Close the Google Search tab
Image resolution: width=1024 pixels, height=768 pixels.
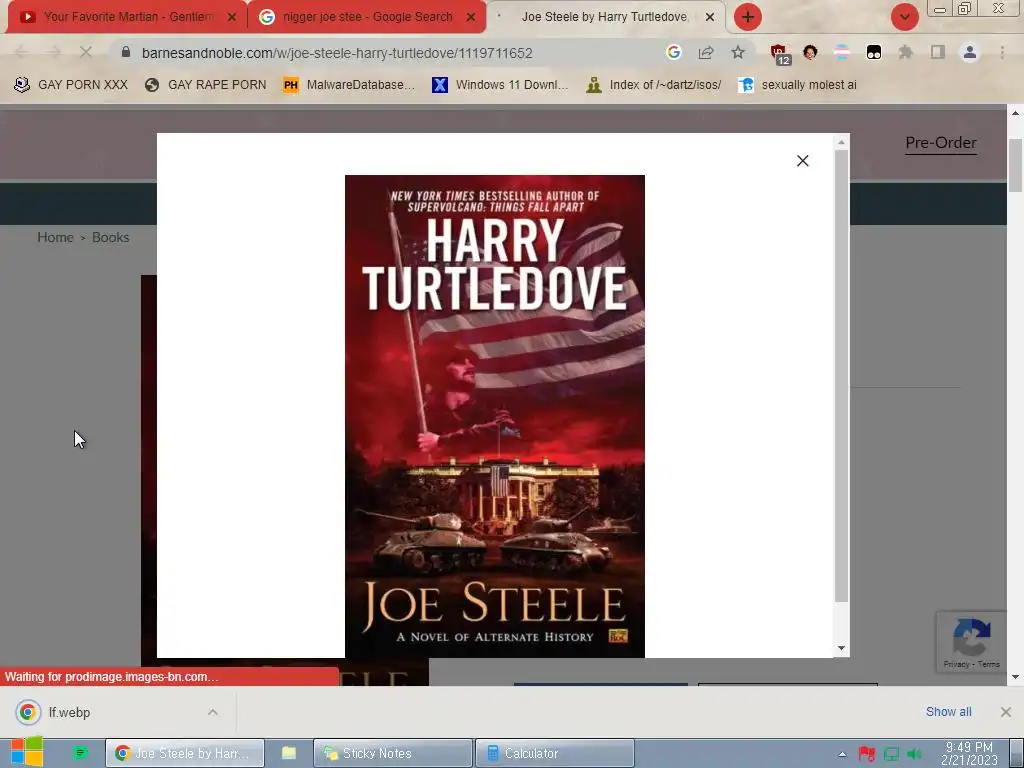coord(471,17)
